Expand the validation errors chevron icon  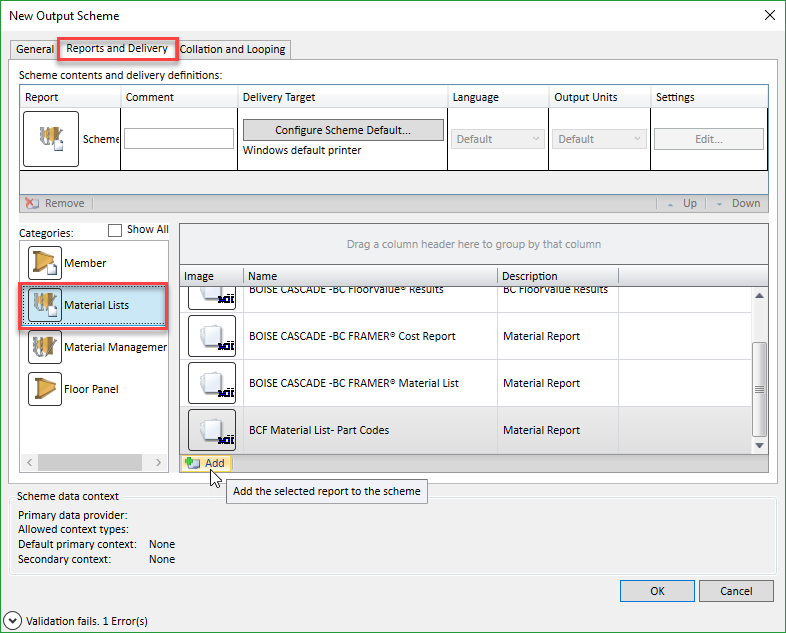[x=13, y=620]
